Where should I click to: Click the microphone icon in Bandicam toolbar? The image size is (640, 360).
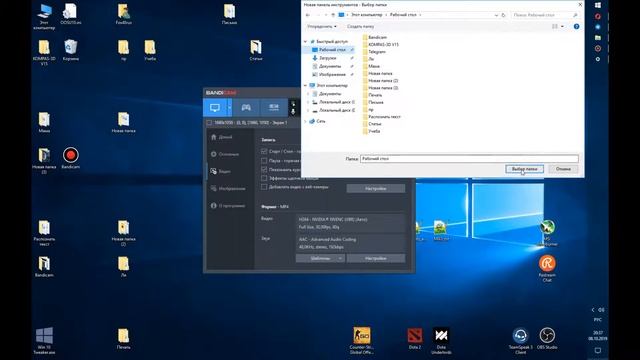pyautogui.click(x=293, y=111)
